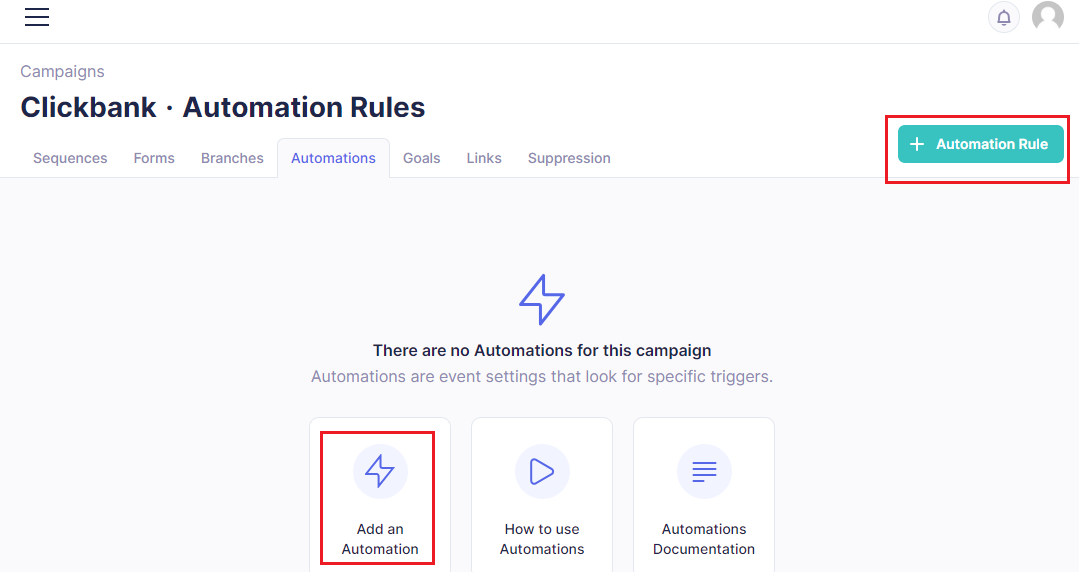The width and height of the screenshot is (1079, 573).
Task: Click the text "Automations are event settings that look for specific triggers."
Action: (x=542, y=376)
